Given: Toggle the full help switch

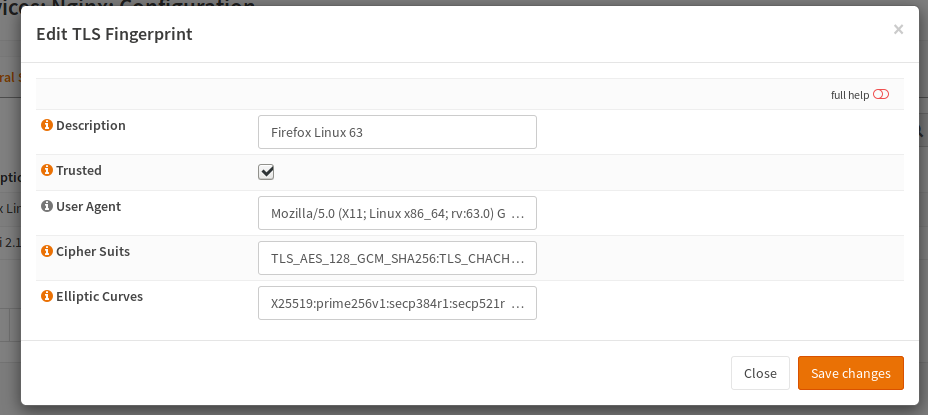Looking at the screenshot, I should coord(880,95).
